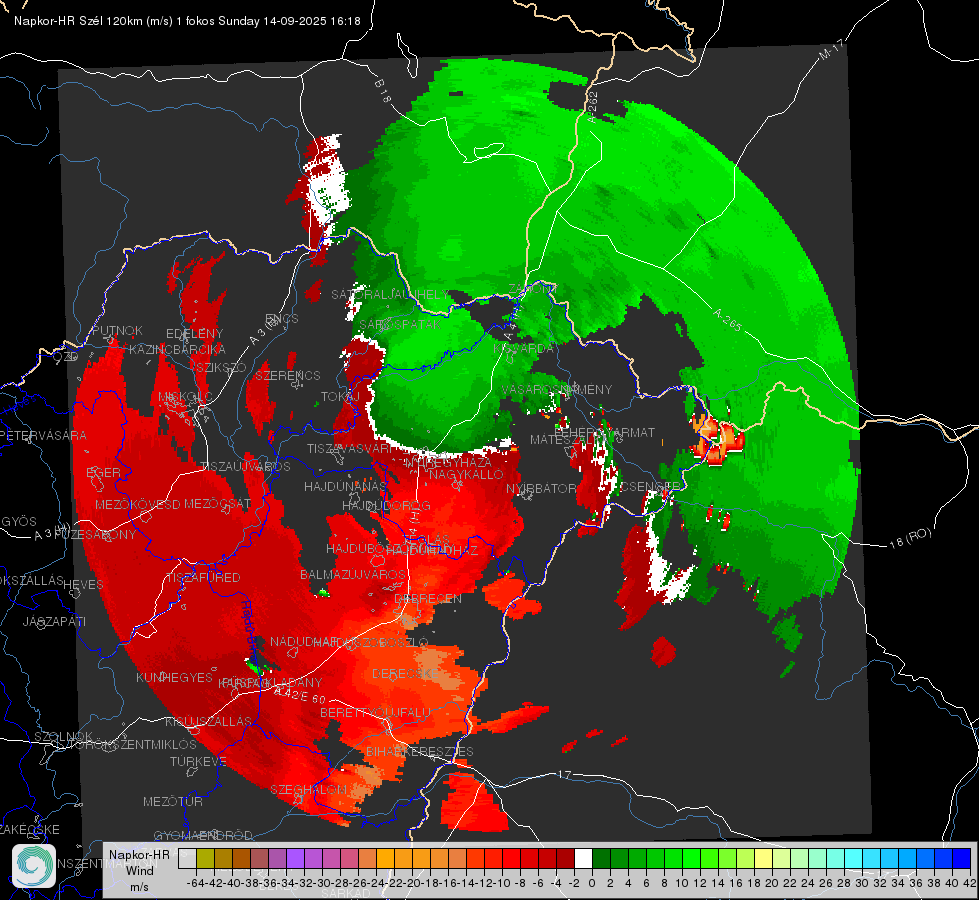979x900 pixels.
Task: Click the Napkor-HR Wind m/s legend label
Action: pyautogui.click(x=139, y=870)
